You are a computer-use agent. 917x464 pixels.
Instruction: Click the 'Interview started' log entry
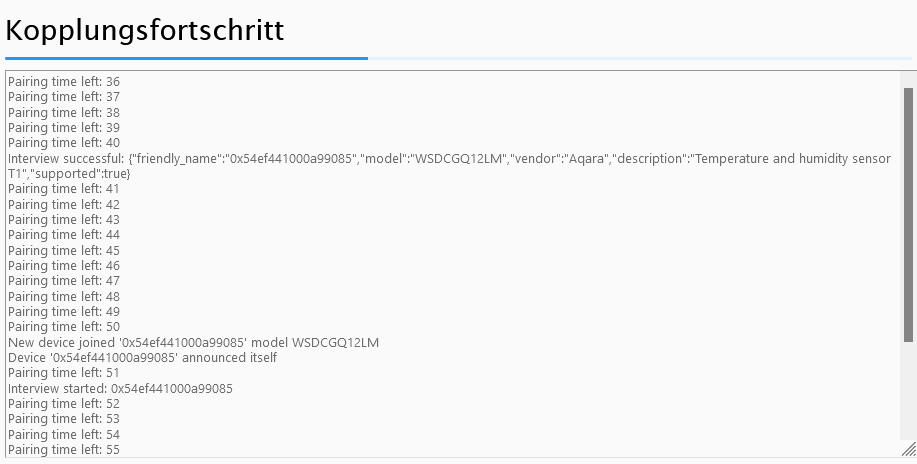[x=120, y=389]
